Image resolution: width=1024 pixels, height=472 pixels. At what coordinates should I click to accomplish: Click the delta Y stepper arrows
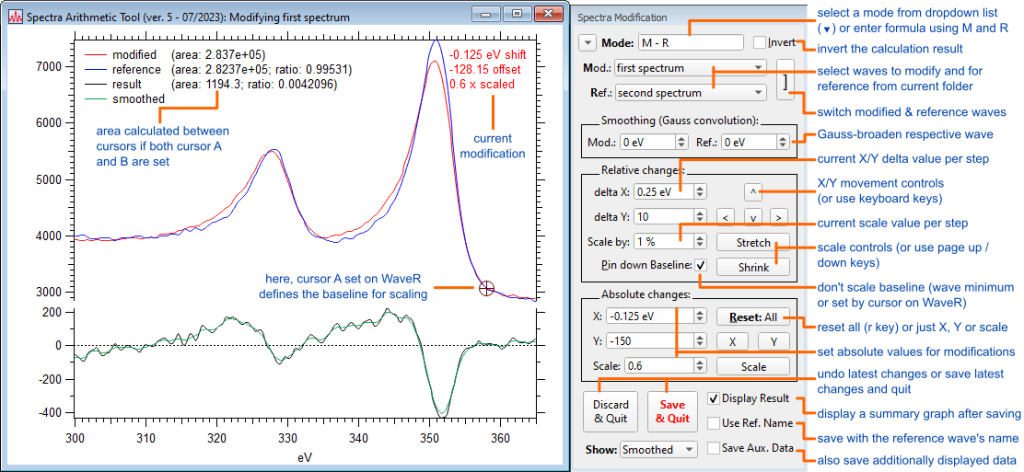[x=700, y=217]
